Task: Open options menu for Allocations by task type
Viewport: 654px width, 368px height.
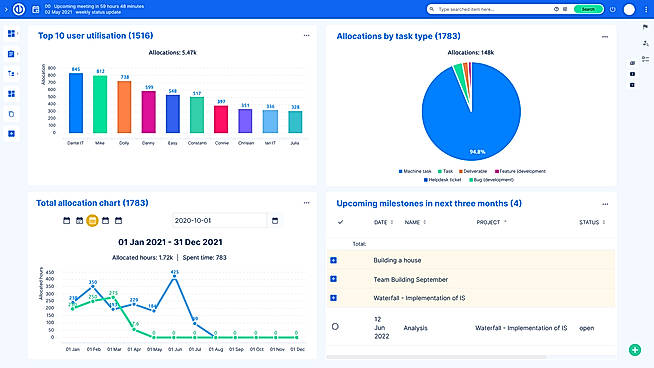Action: [x=605, y=37]
